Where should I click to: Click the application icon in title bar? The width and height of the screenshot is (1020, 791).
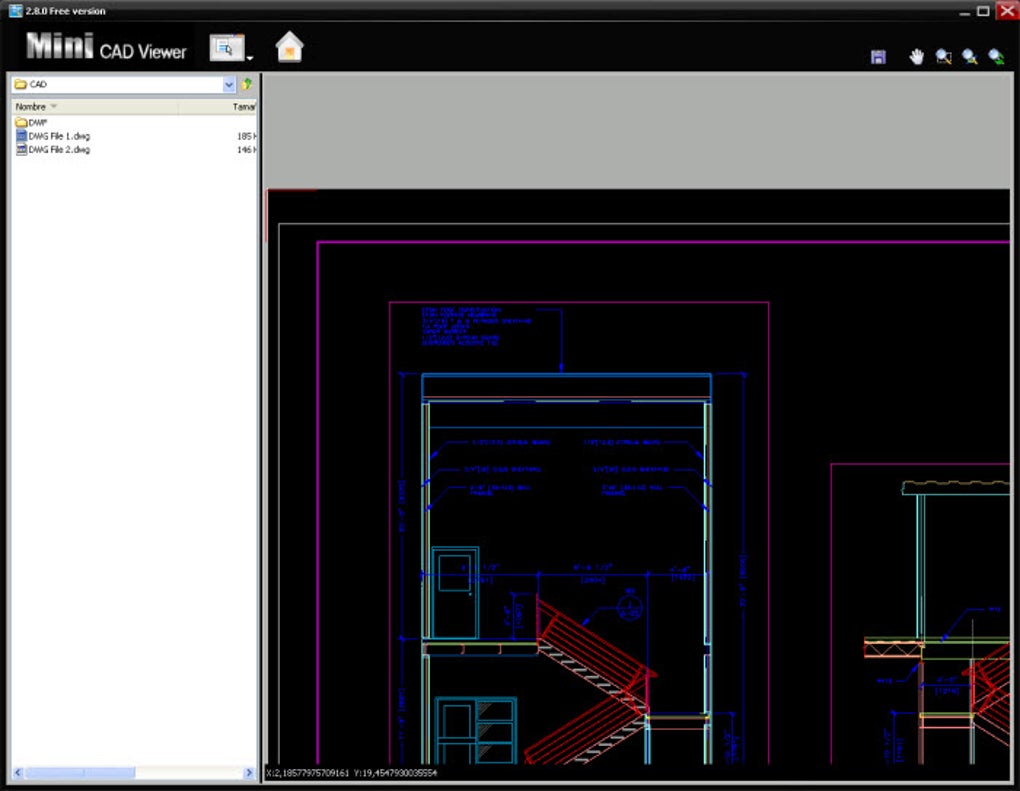click(15, 10)
